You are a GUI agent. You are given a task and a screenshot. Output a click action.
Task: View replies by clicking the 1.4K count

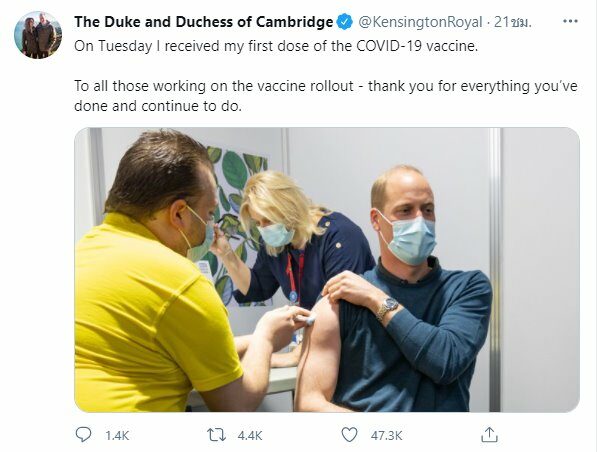click(x=117, y=435)
